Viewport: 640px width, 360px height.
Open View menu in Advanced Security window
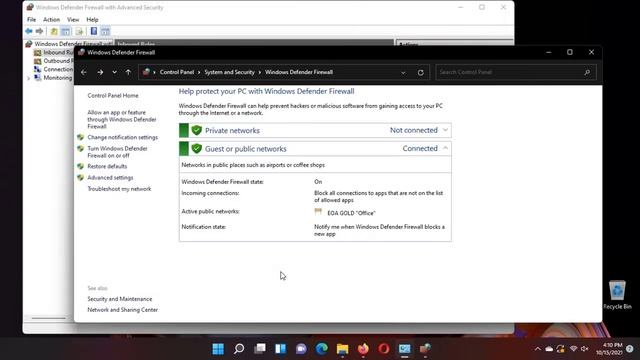click(73, 20)
